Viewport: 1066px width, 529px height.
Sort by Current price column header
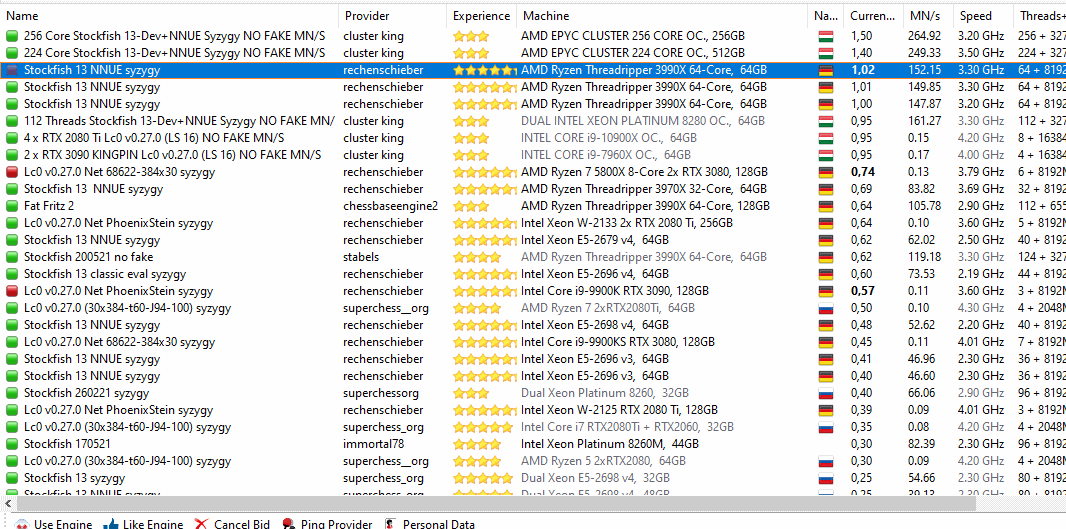tap(874, 16)
